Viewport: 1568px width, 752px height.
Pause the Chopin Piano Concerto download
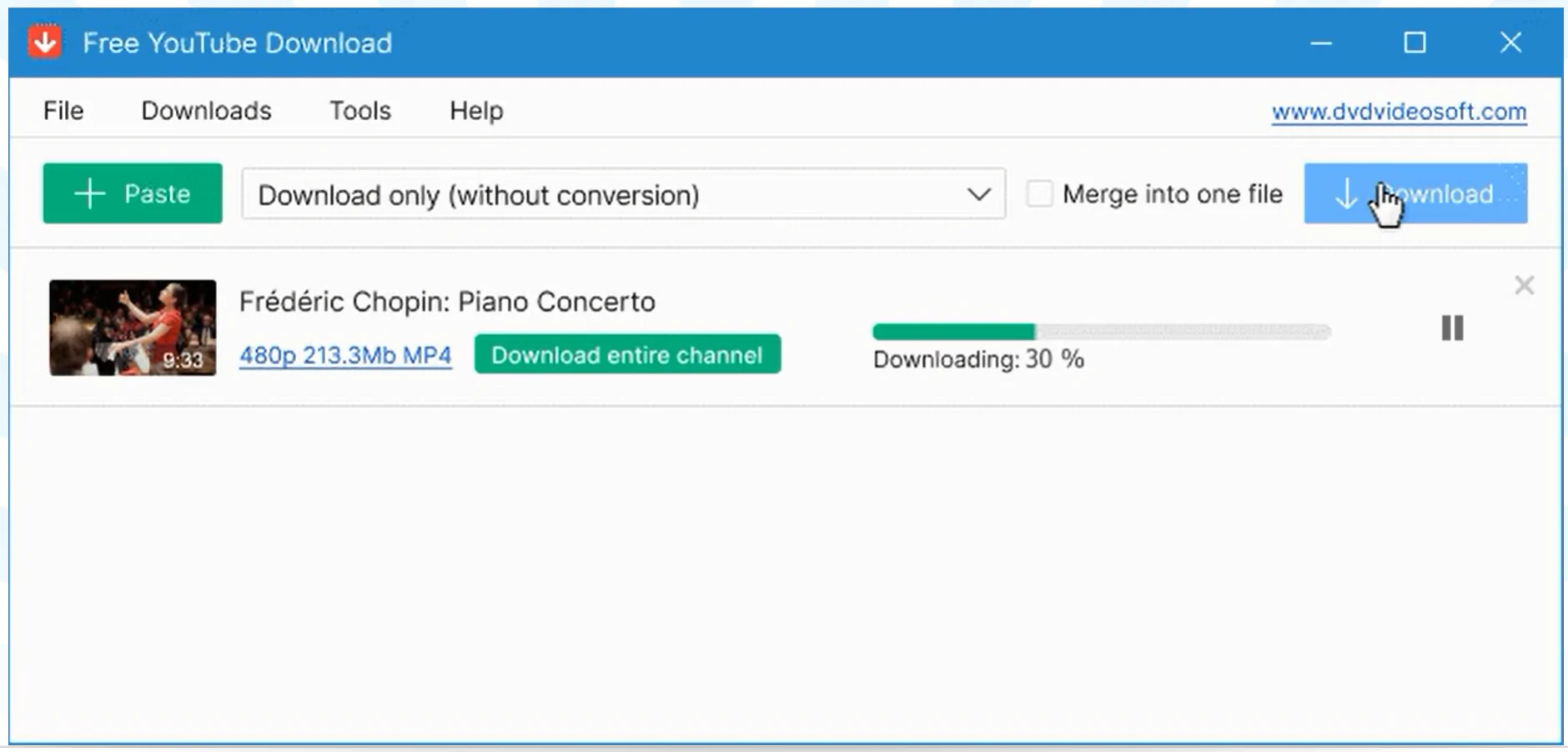[x=1451, y=328]
